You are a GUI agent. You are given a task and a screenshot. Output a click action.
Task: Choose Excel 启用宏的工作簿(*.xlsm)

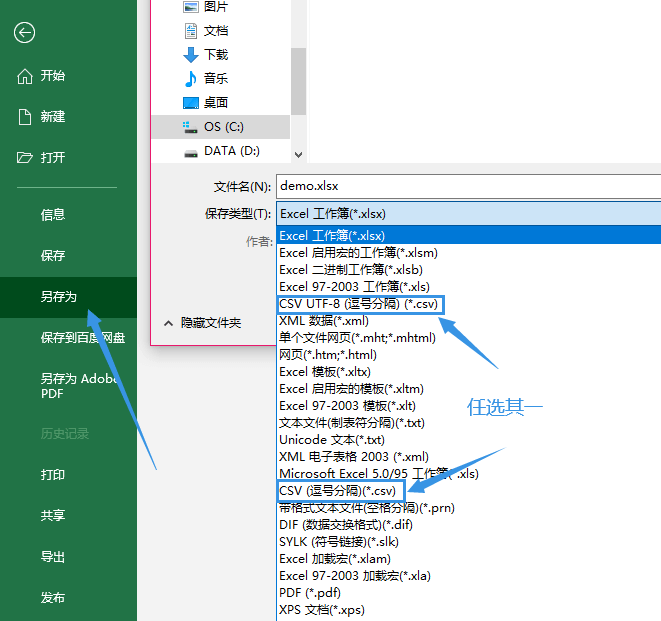(358, 253)
